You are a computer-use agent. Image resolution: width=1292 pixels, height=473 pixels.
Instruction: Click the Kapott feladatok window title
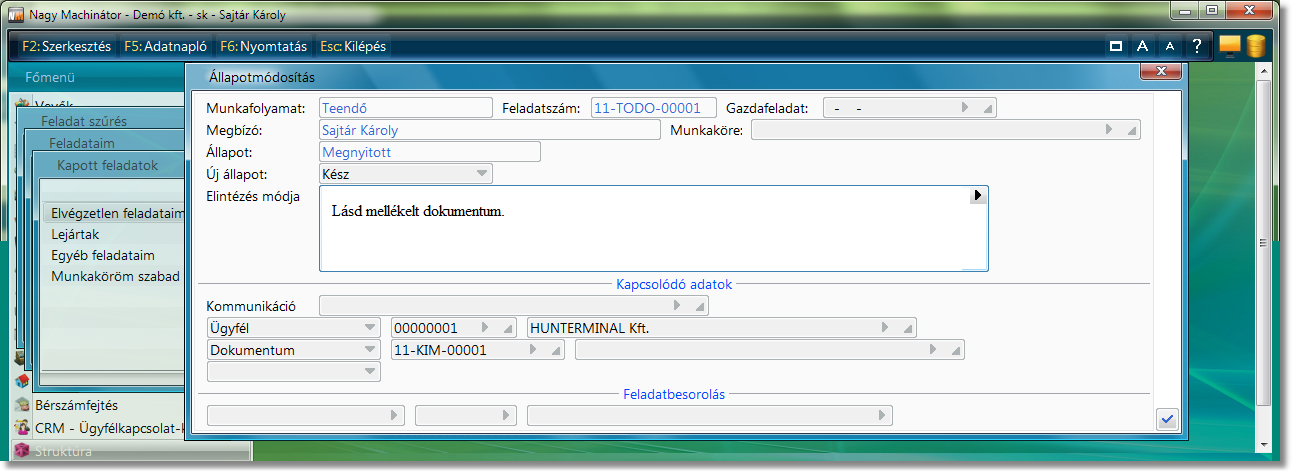108,165
